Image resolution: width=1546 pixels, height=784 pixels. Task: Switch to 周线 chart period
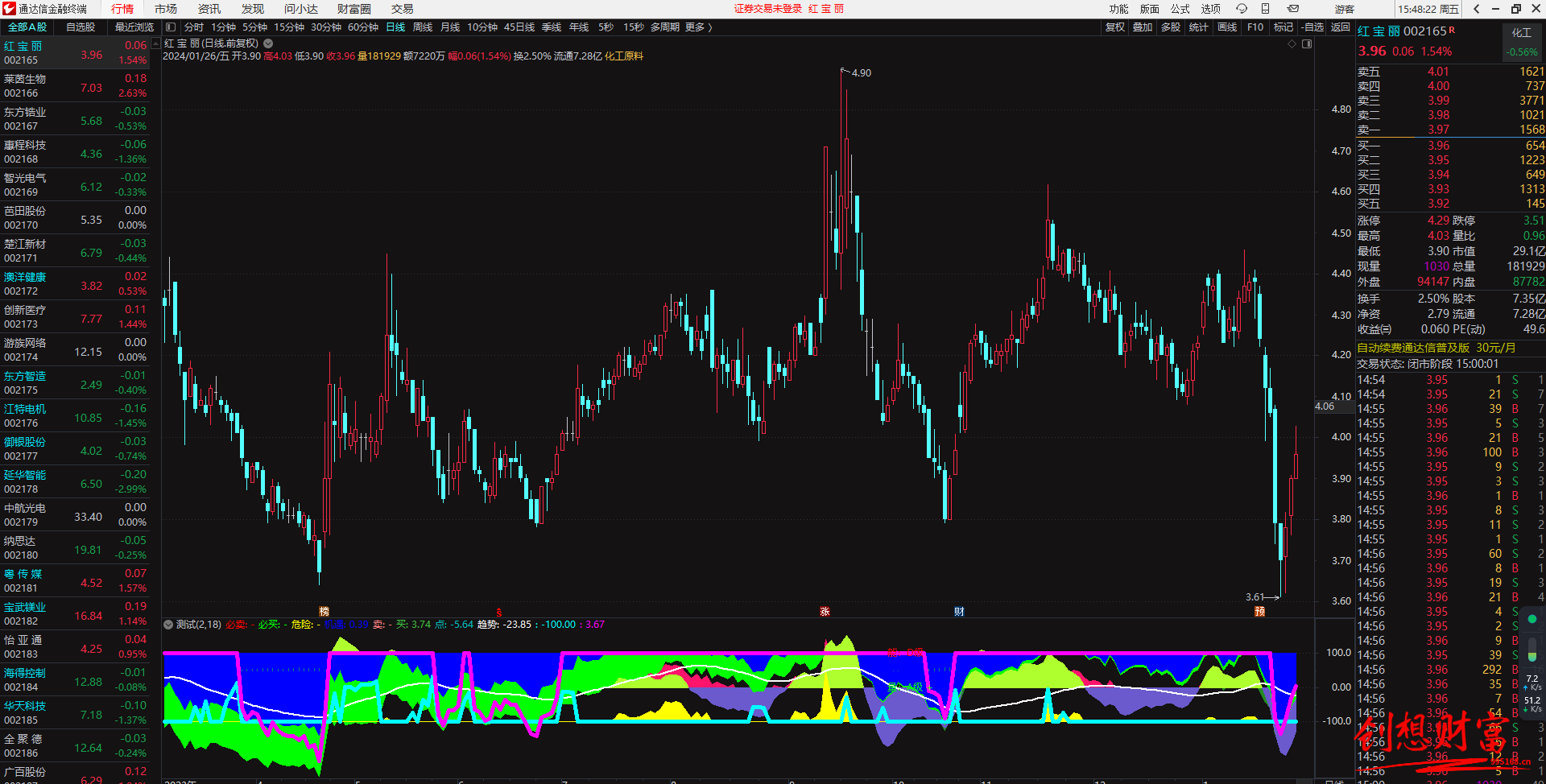pyautogui.click(x=423, y=27)
